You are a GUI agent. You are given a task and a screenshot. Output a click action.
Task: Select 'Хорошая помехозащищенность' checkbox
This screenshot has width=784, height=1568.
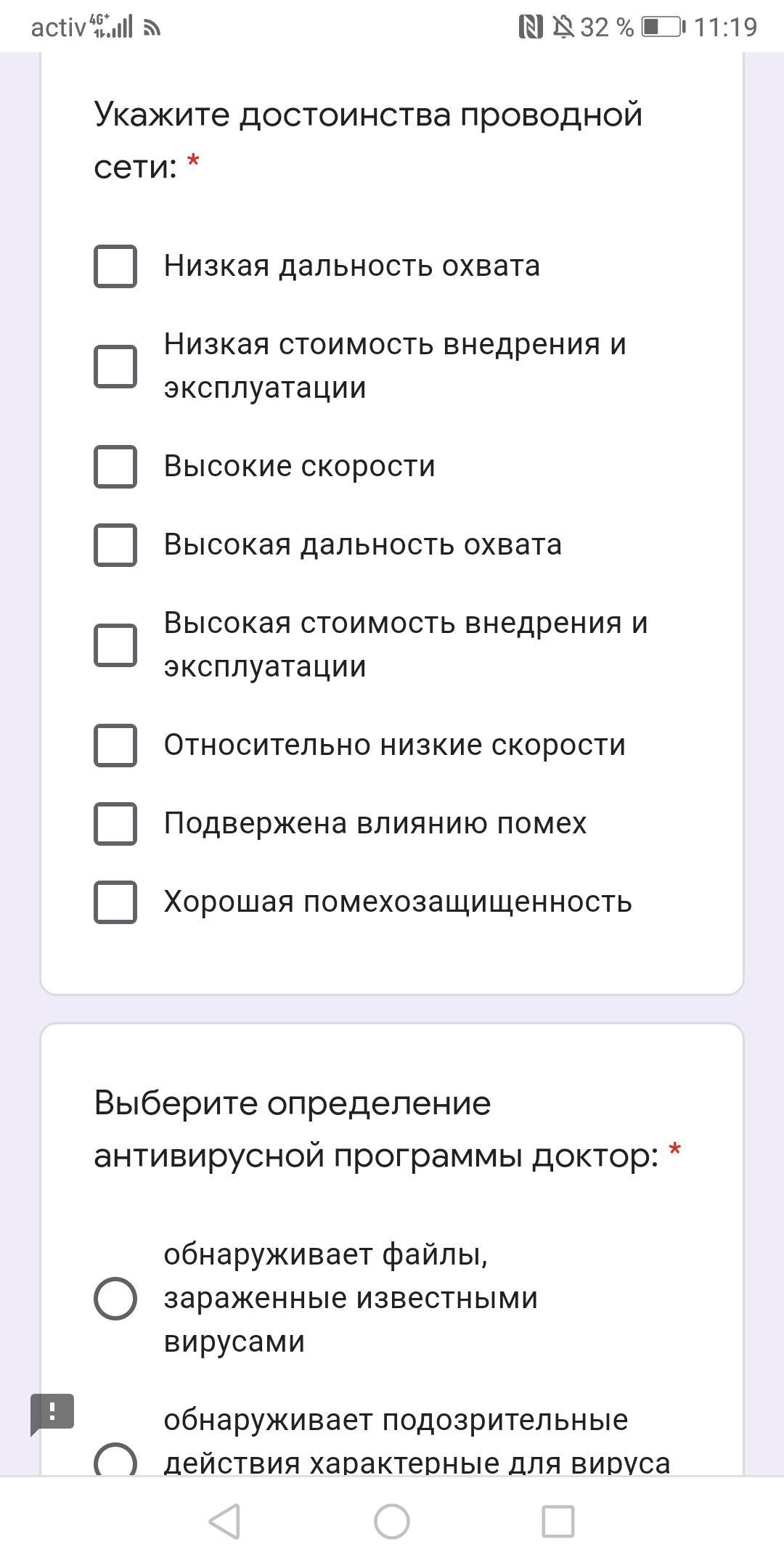(115, 902)
